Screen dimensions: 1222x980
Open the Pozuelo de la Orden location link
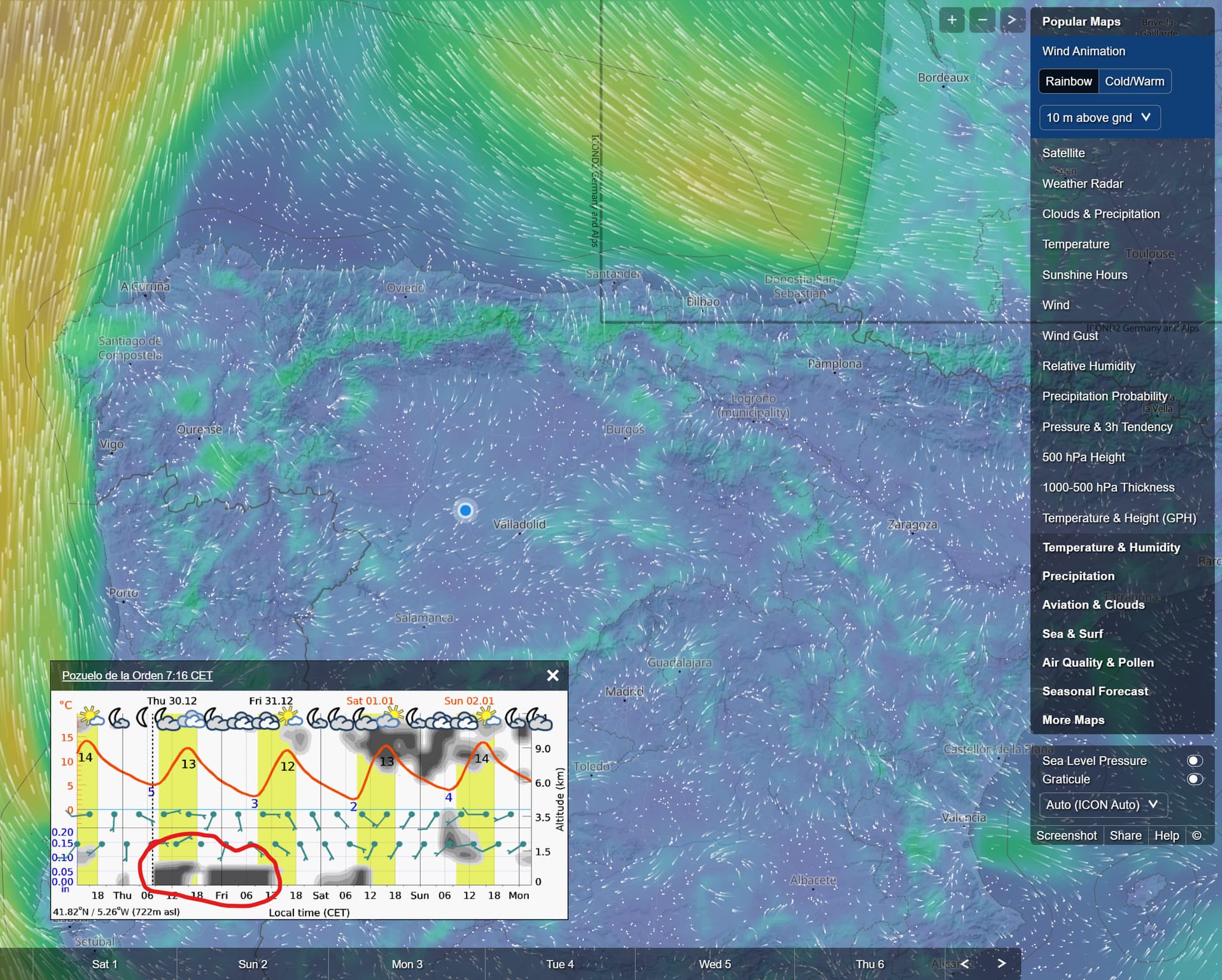tap(137, 676)
